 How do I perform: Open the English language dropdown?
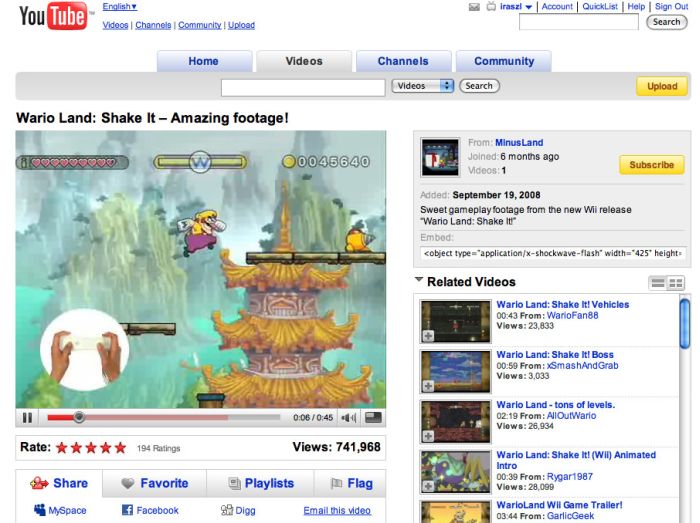pyautogui.click(x=120, y=7)
